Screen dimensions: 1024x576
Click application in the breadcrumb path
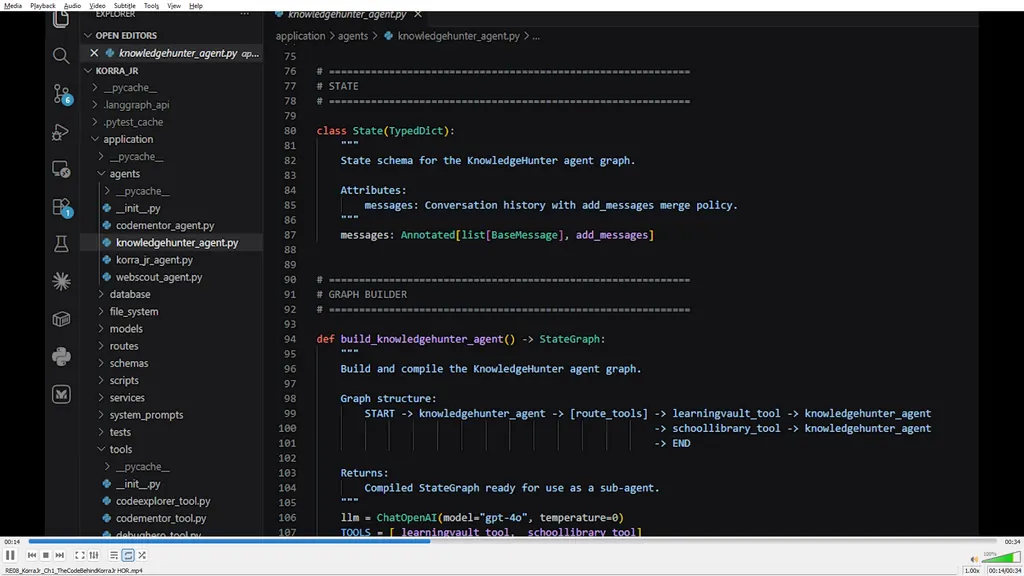(x=300, y=36)
